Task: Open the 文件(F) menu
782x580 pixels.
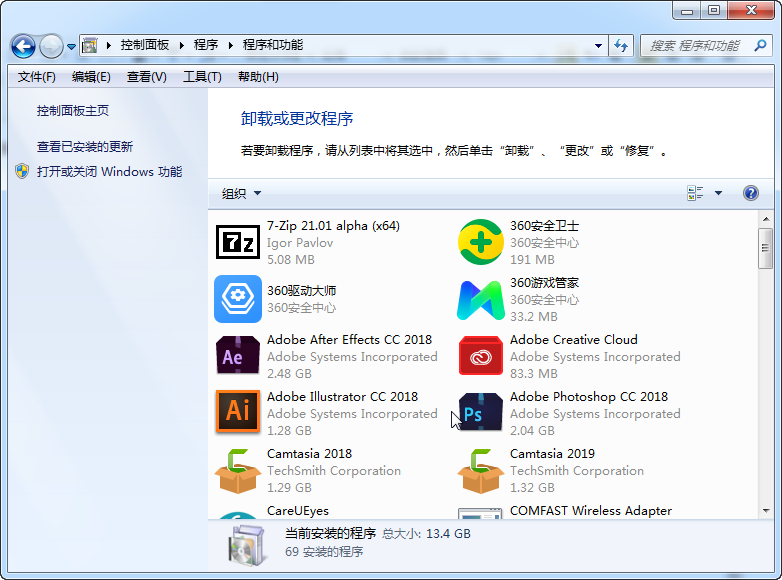Action: 37,77
